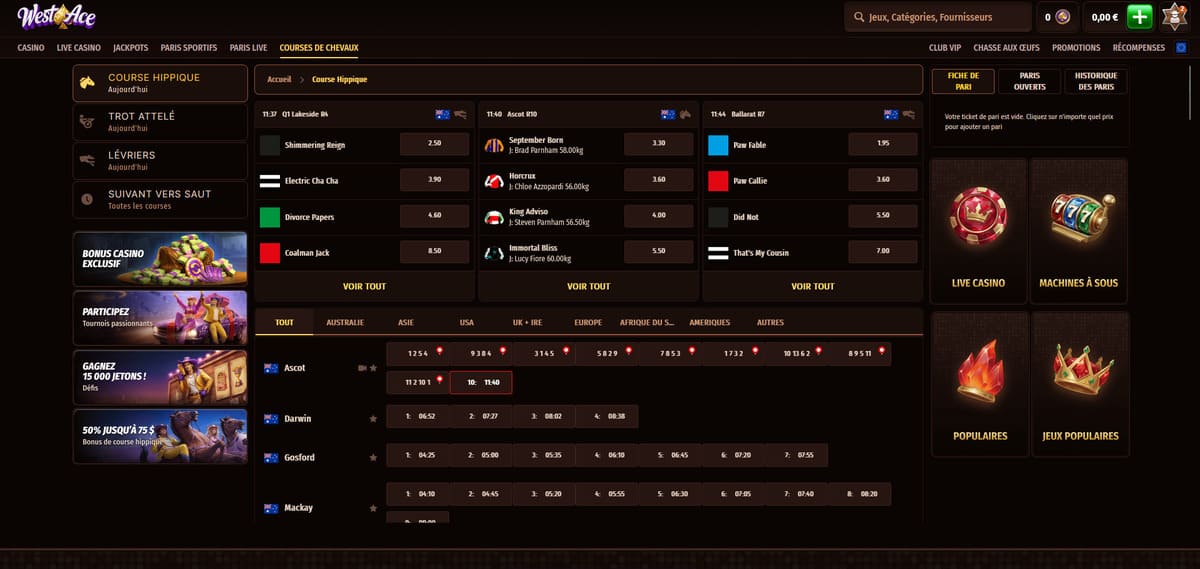1200x569 pixels.
Task: Click the Course Hippique horse icon
Action: click(89, 83)
